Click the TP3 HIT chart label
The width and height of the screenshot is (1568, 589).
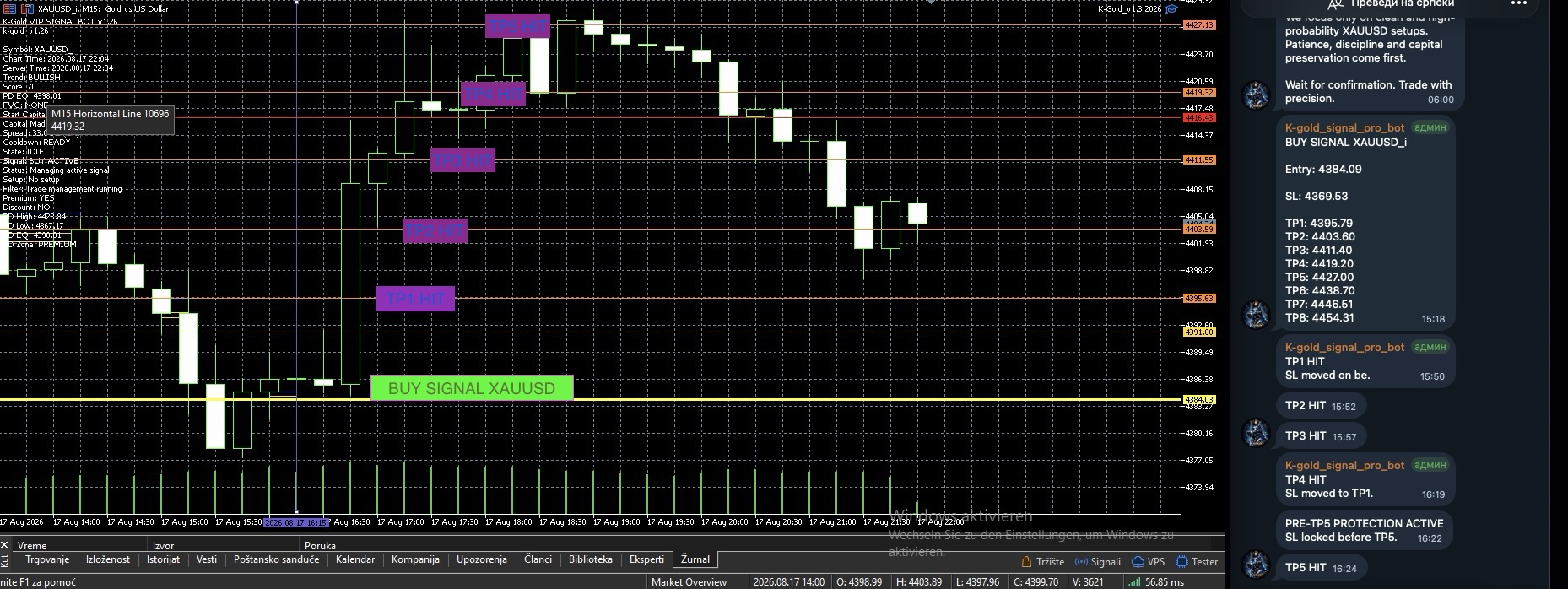pos(462,159)
